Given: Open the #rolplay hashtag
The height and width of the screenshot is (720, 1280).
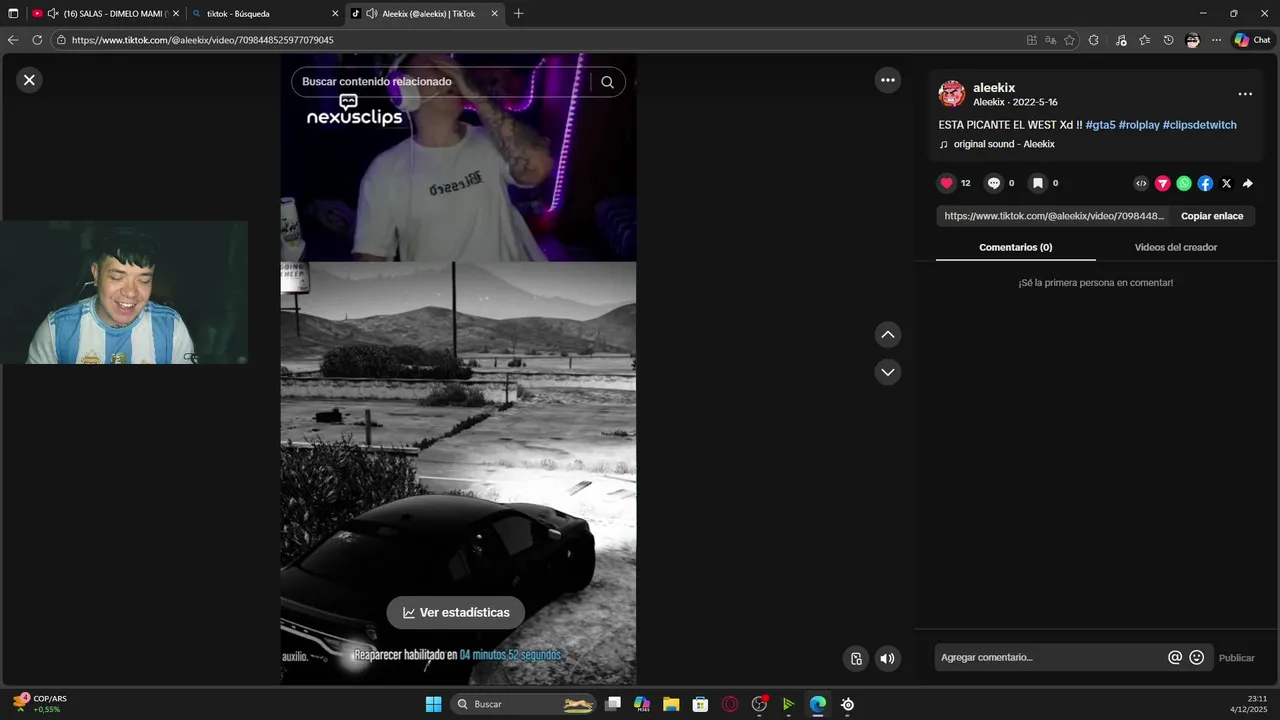Looking at the screenshot, I should click(1139, 125).
